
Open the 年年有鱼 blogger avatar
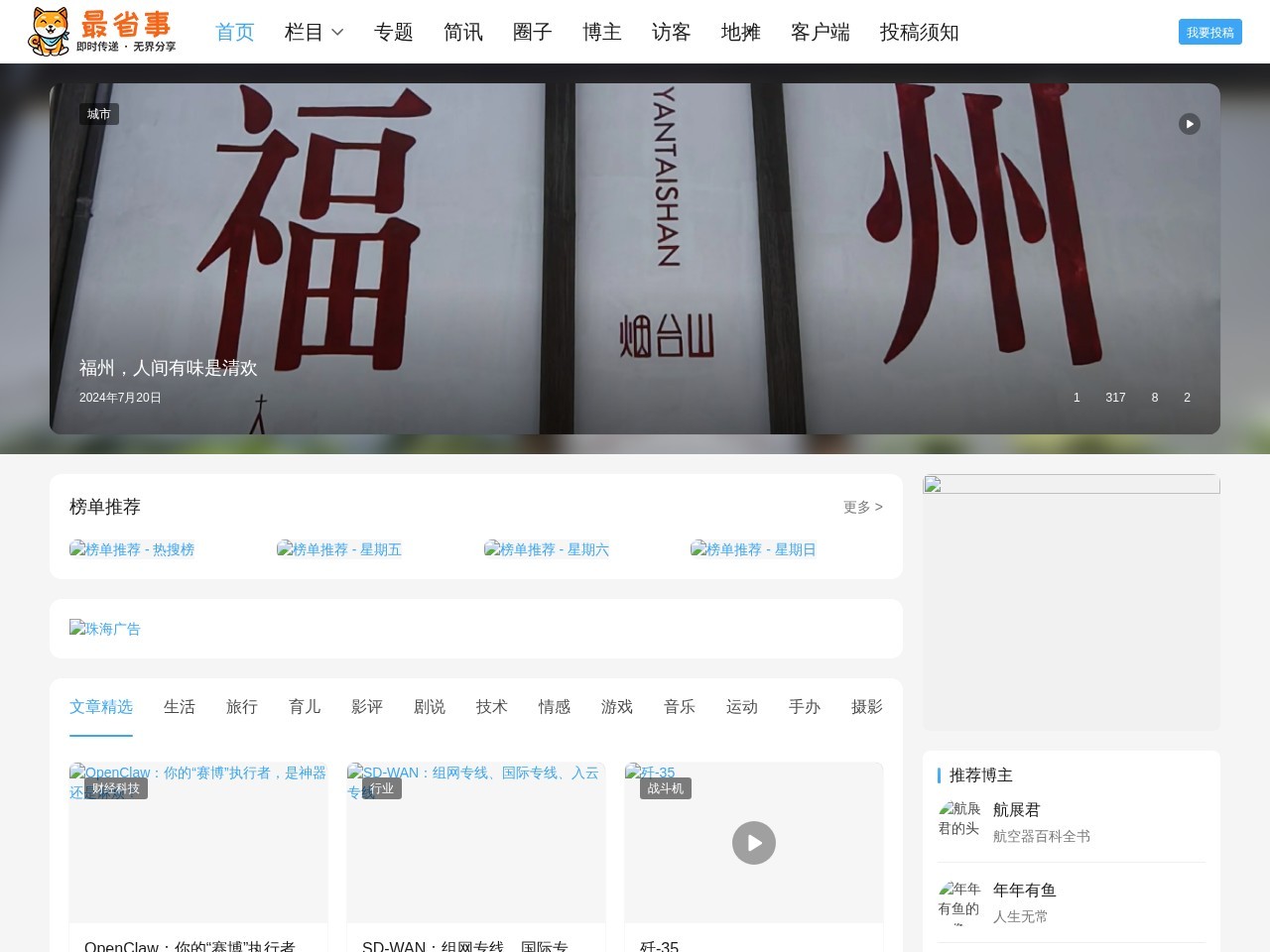tap(959, 900)
